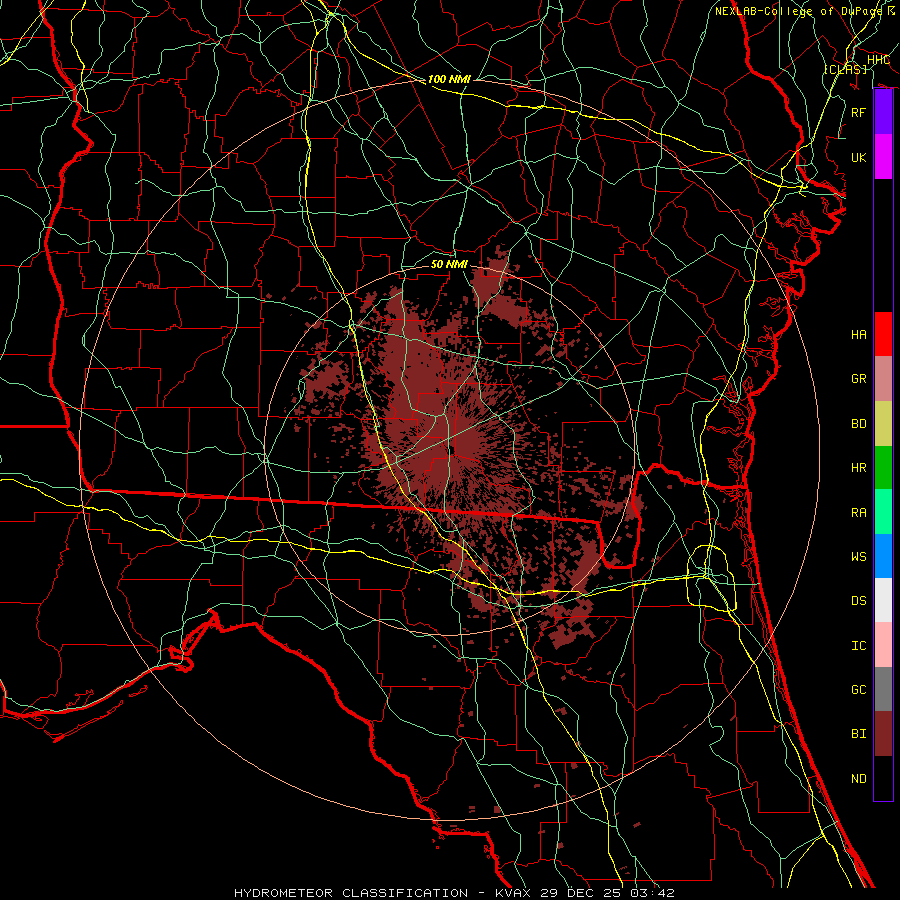Select the GC gray legend swatch

point(883,689)
